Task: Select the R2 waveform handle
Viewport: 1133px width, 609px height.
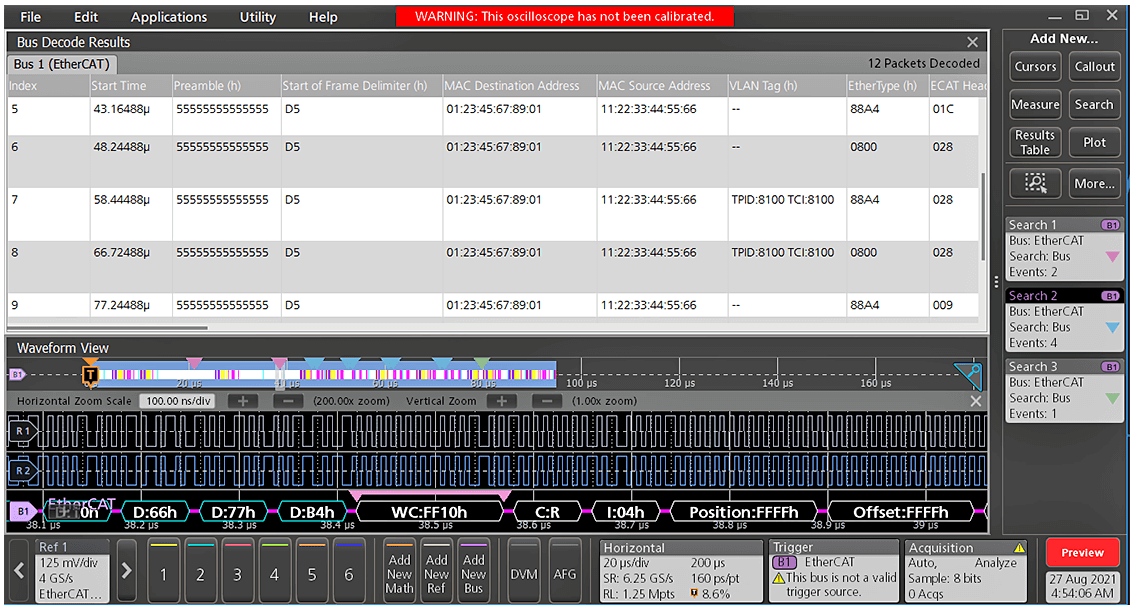Action: 22,470
